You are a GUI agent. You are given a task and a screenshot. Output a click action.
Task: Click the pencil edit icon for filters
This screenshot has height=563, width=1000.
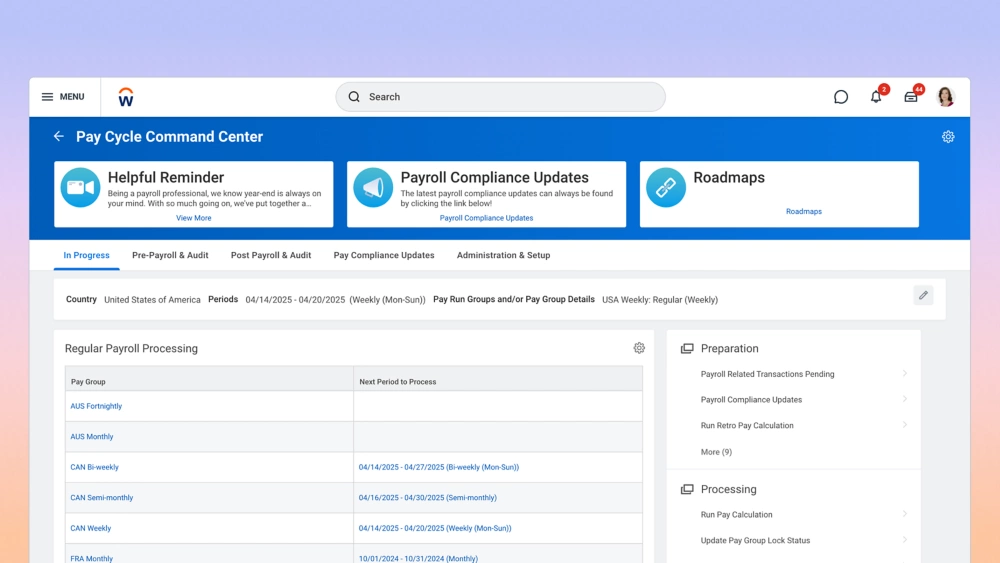point(923,295)
